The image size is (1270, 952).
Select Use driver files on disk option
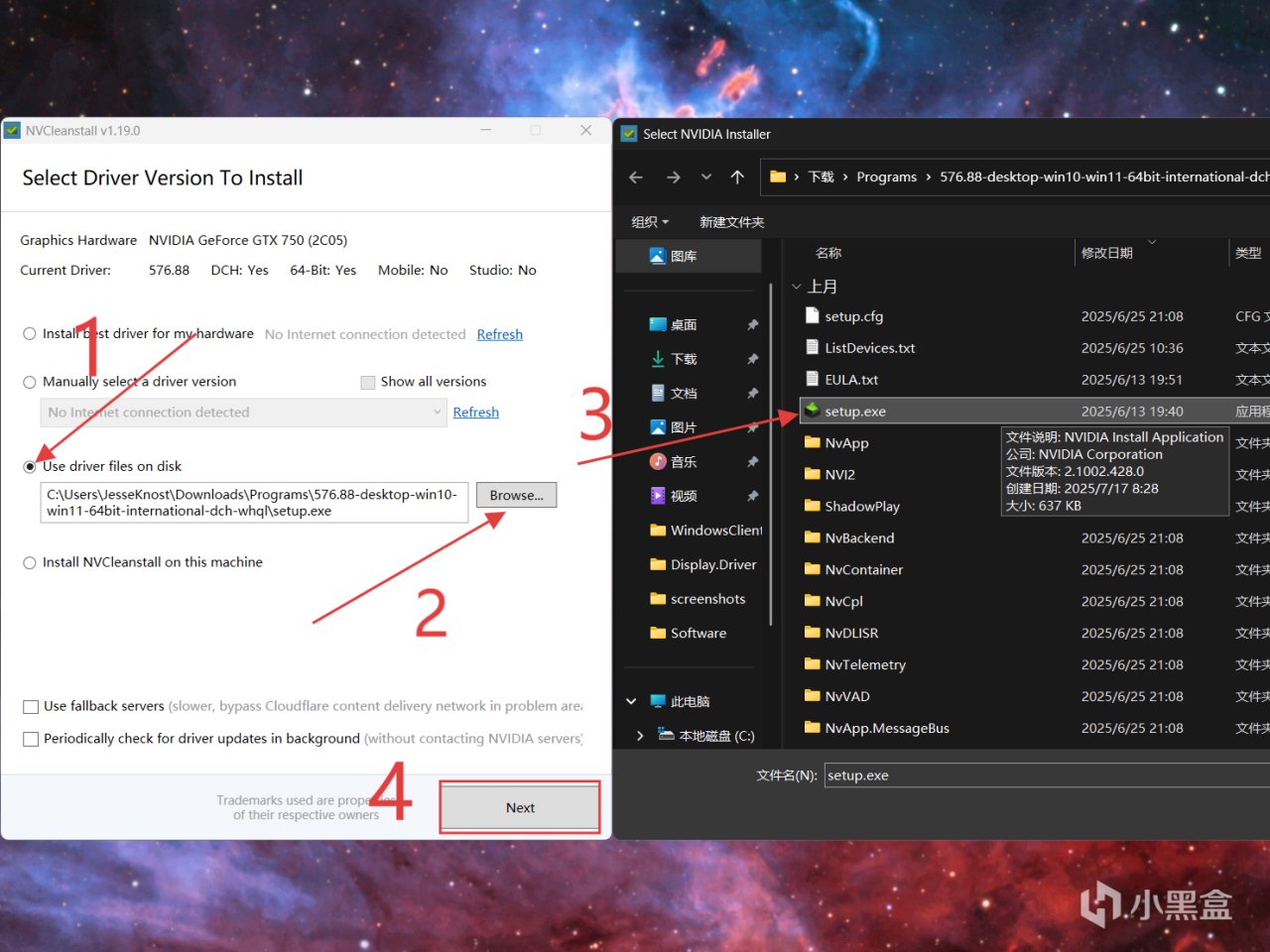[x=30, y=466]
